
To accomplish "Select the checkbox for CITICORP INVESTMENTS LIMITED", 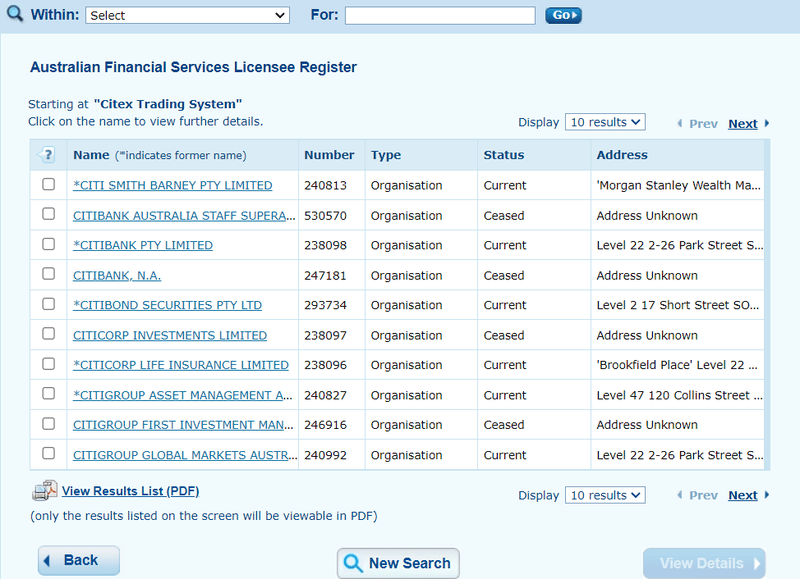I will click(48, 334).
